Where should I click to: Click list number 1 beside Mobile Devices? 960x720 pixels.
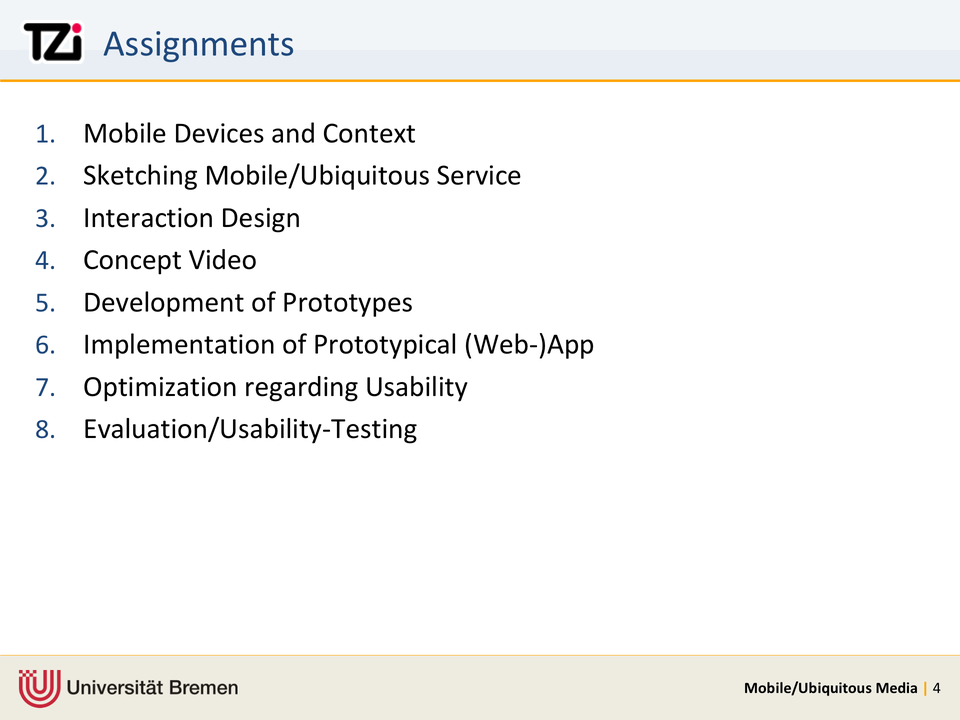point(45,134)
